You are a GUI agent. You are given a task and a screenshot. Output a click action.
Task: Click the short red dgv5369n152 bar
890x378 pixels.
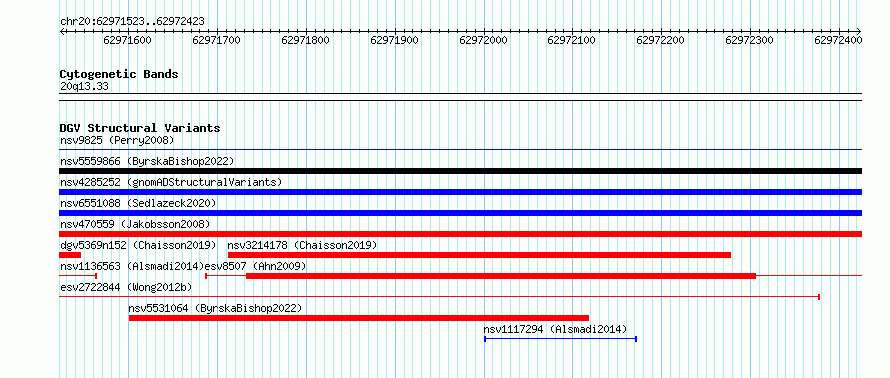pos(70,255)
